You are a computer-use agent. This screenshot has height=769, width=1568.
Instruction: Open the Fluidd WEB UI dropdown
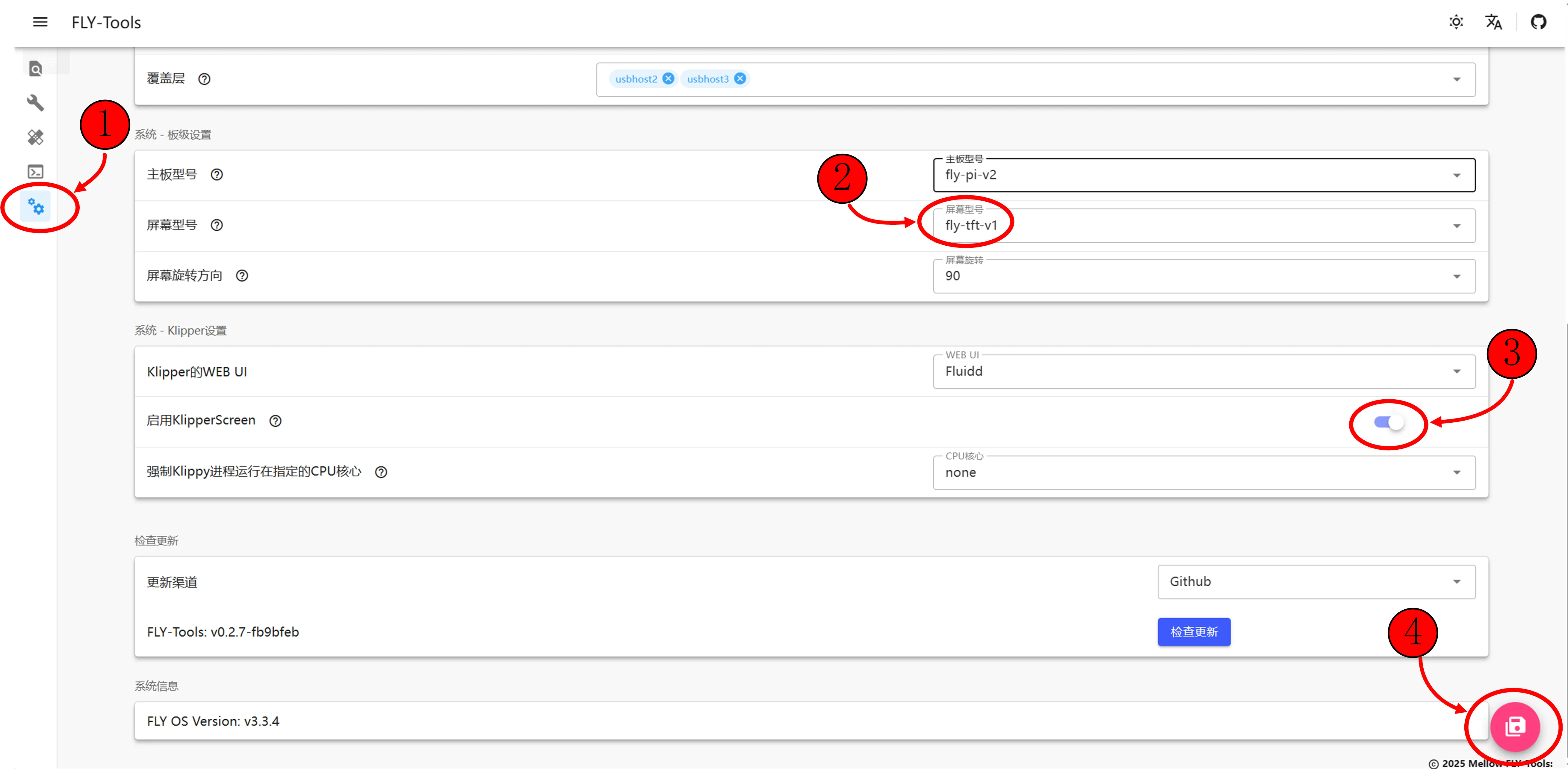coord(1203,371)
